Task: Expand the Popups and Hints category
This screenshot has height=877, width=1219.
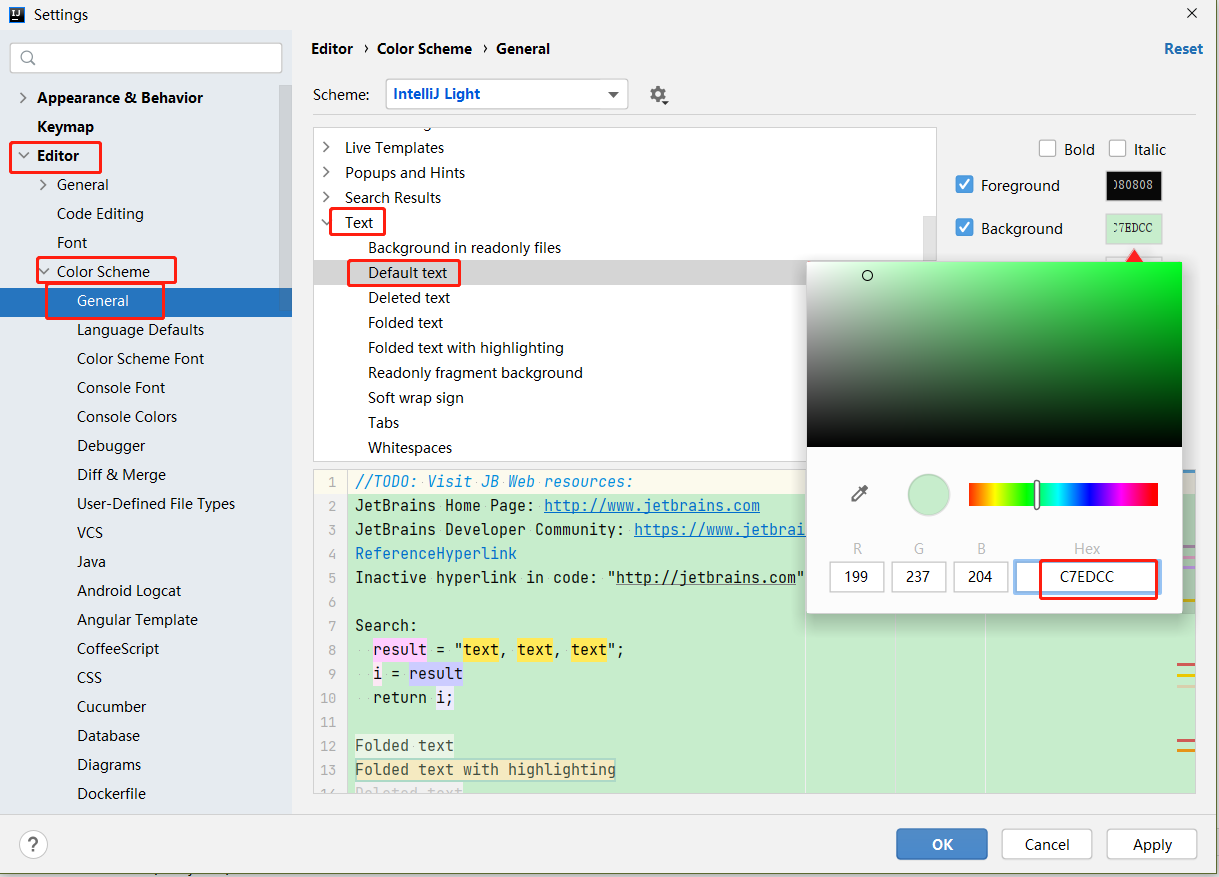Action: tap(326, 173)
